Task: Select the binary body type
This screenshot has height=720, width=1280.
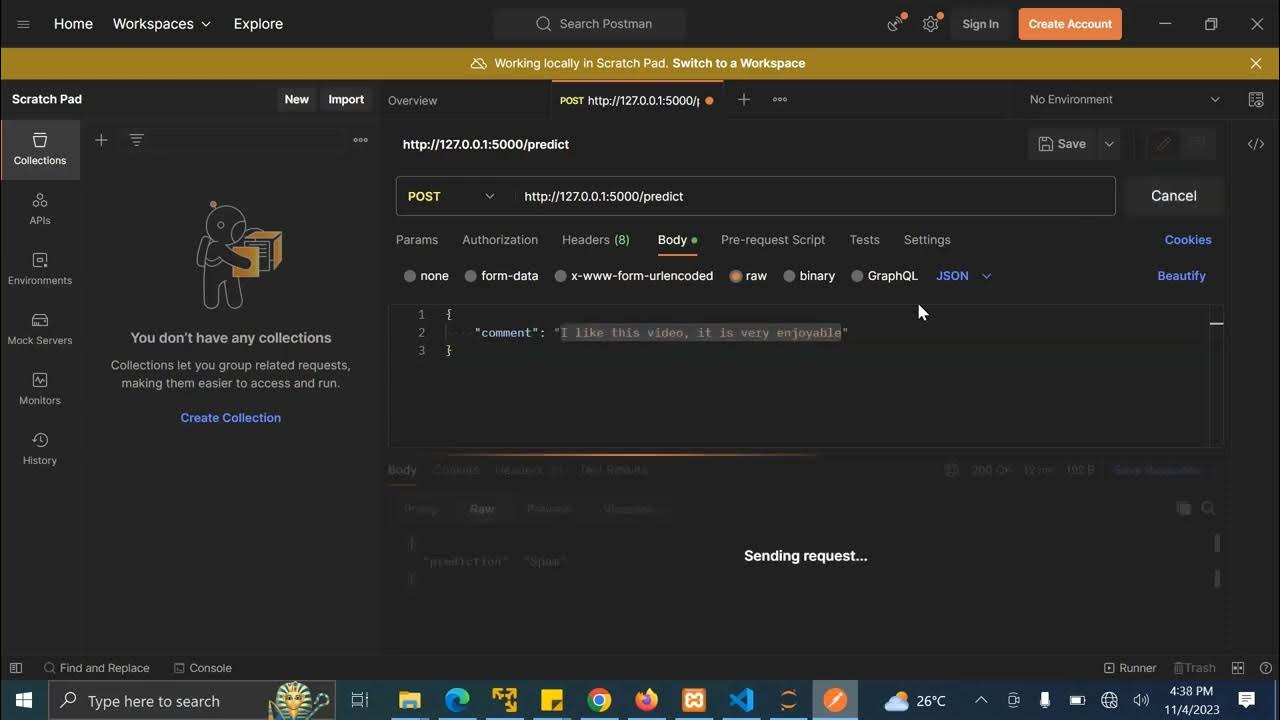Action: tap(809, 276)
